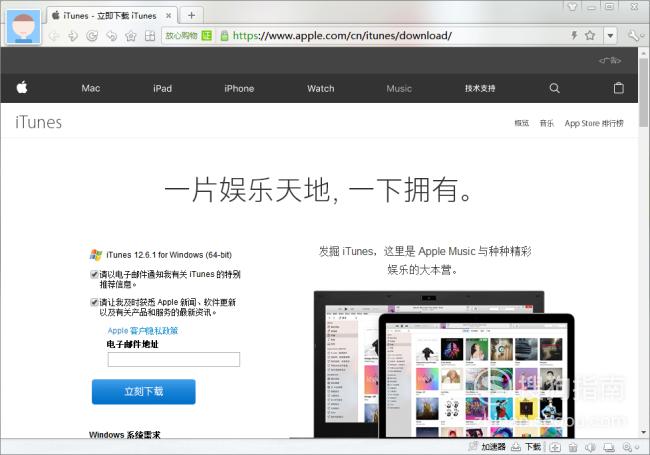Open the favorites star icon in navigation bar
Viewport: 650px width, 455px height.
(131, 36)
